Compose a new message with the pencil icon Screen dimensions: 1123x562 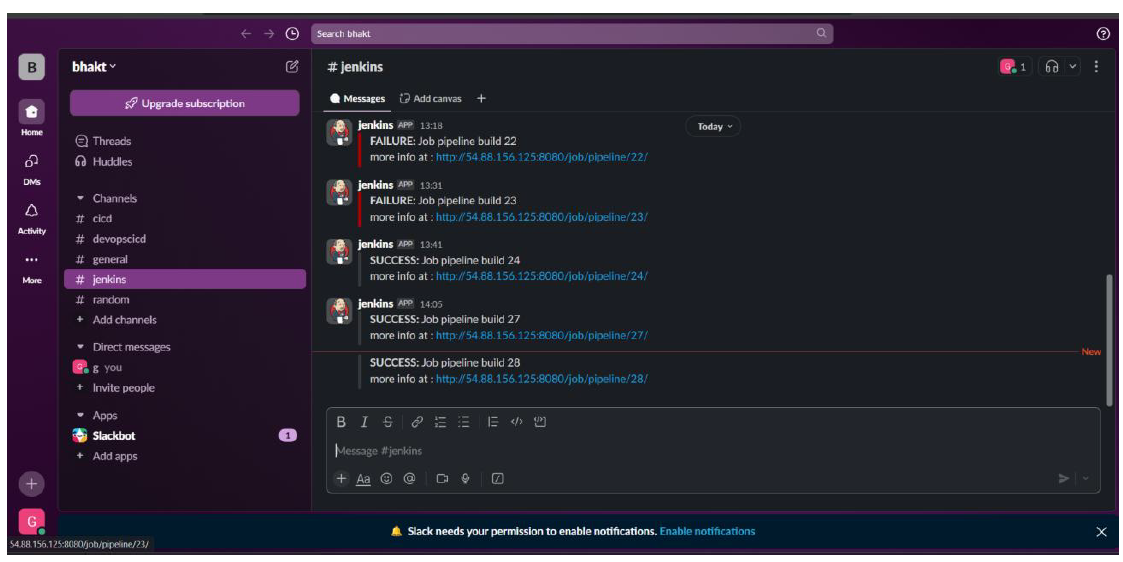291,67
